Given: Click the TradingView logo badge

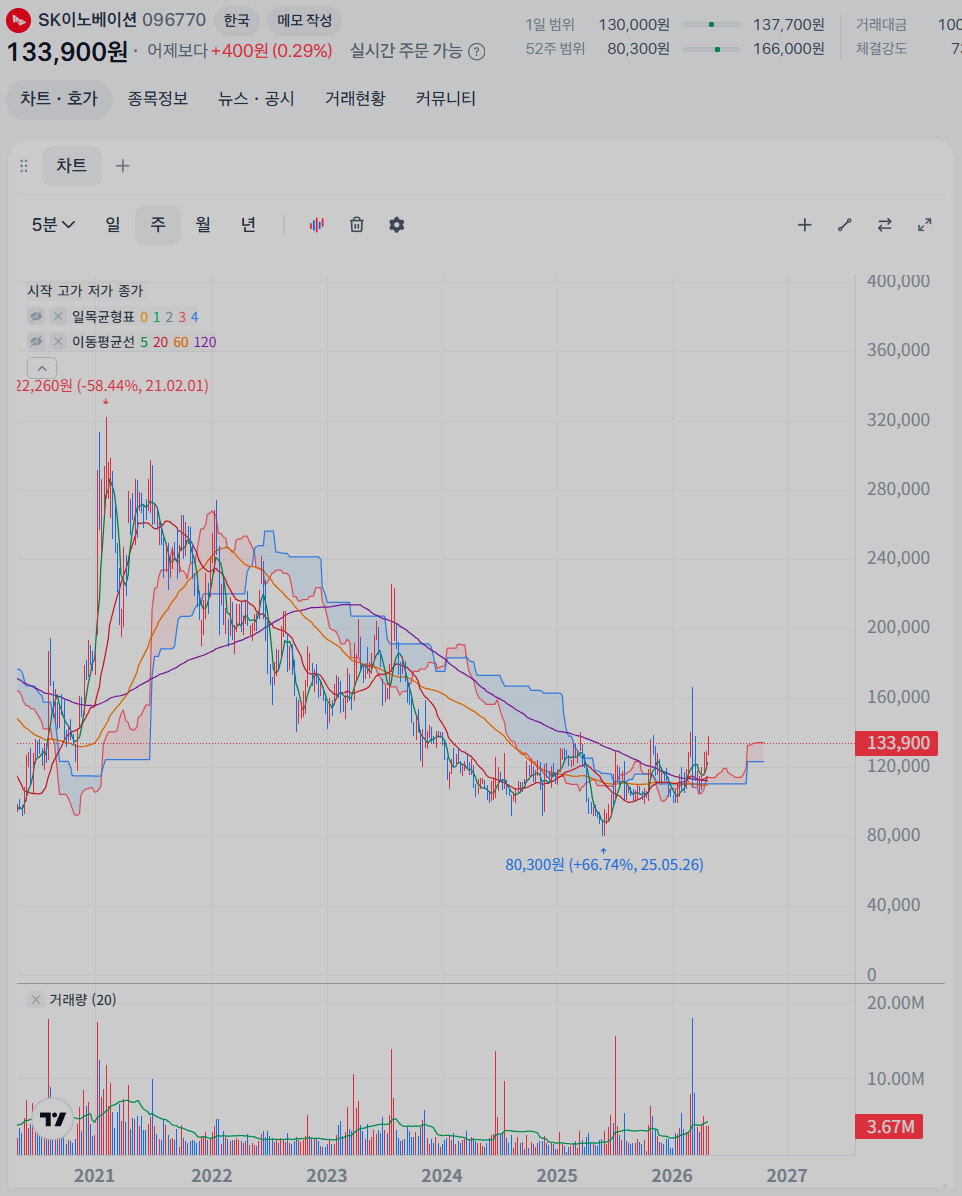Looking at the screenshot, I should point(53,1119).
